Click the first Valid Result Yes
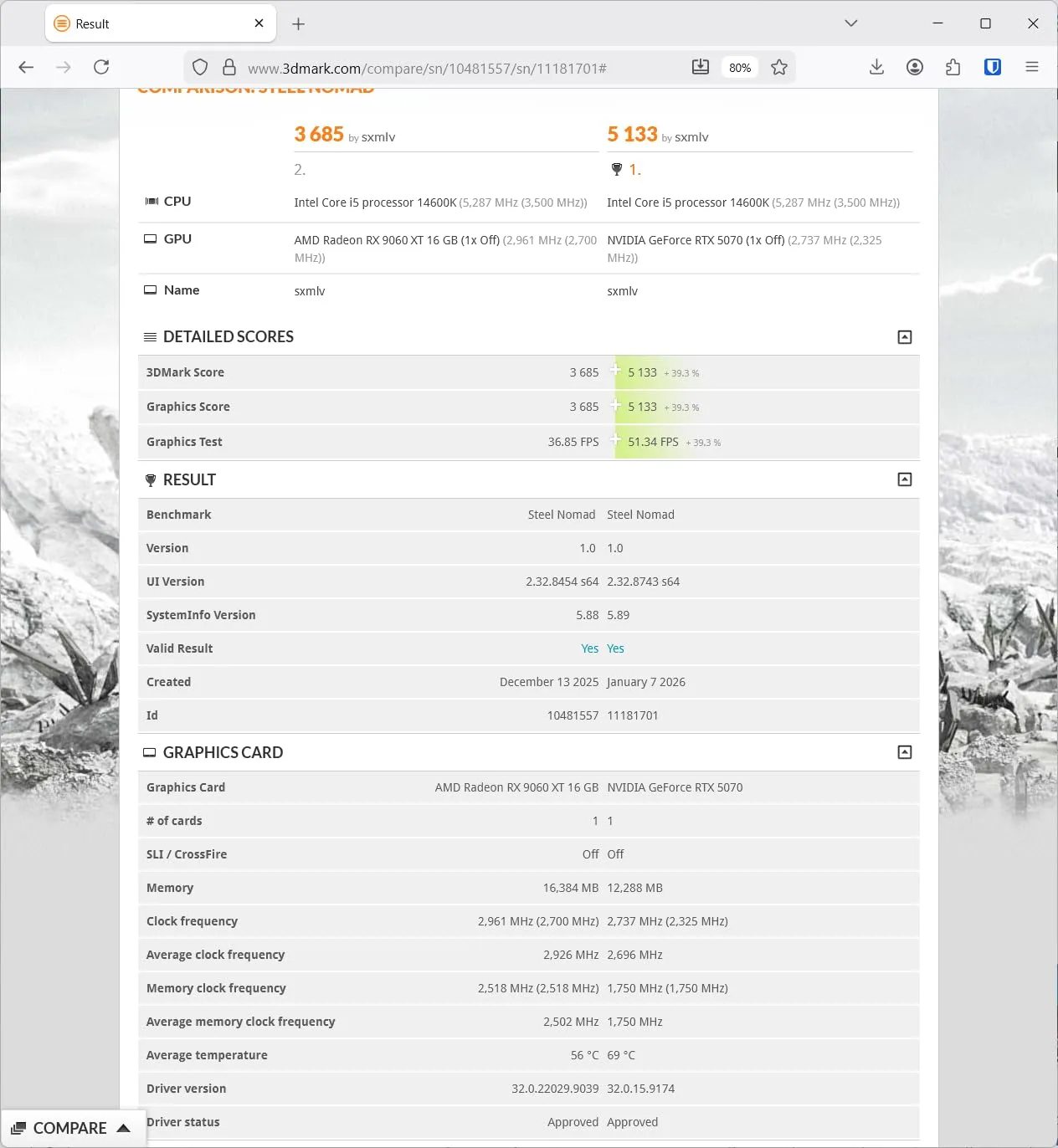Viewport: 1058px width, 1148px height. click(x=590, y=648)
